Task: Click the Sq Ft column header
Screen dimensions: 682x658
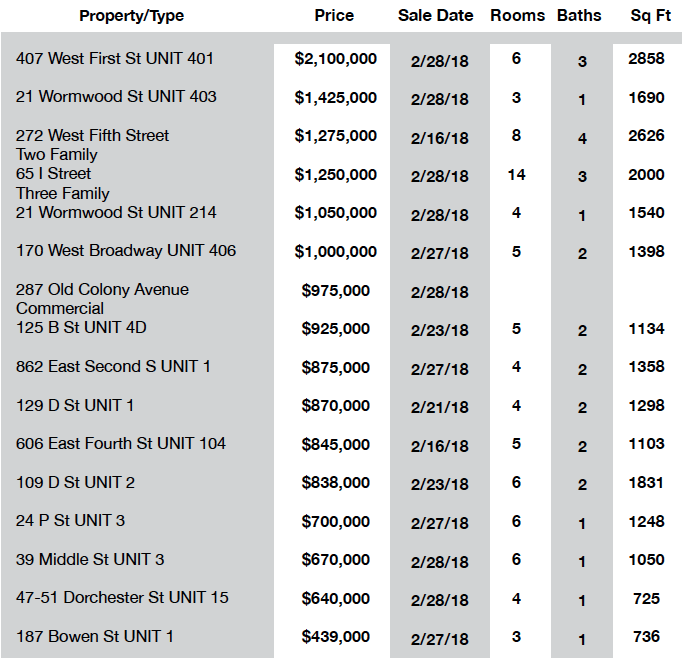Action: pos(651,15)
